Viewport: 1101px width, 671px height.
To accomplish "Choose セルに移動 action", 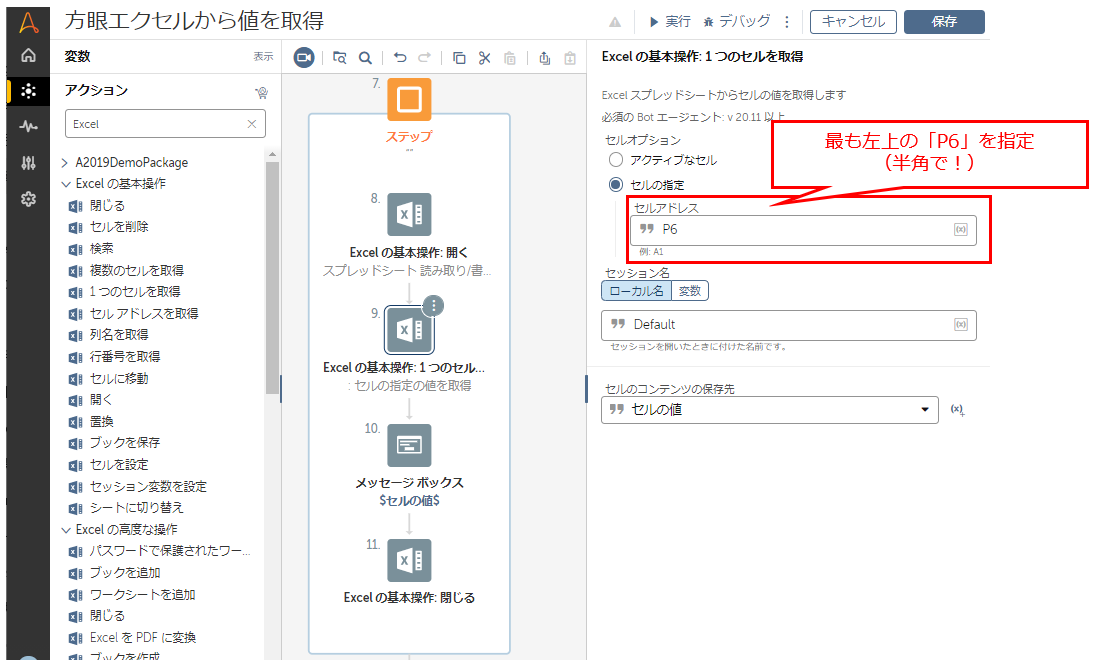I will pyautogui.click(x=119, y=378).
